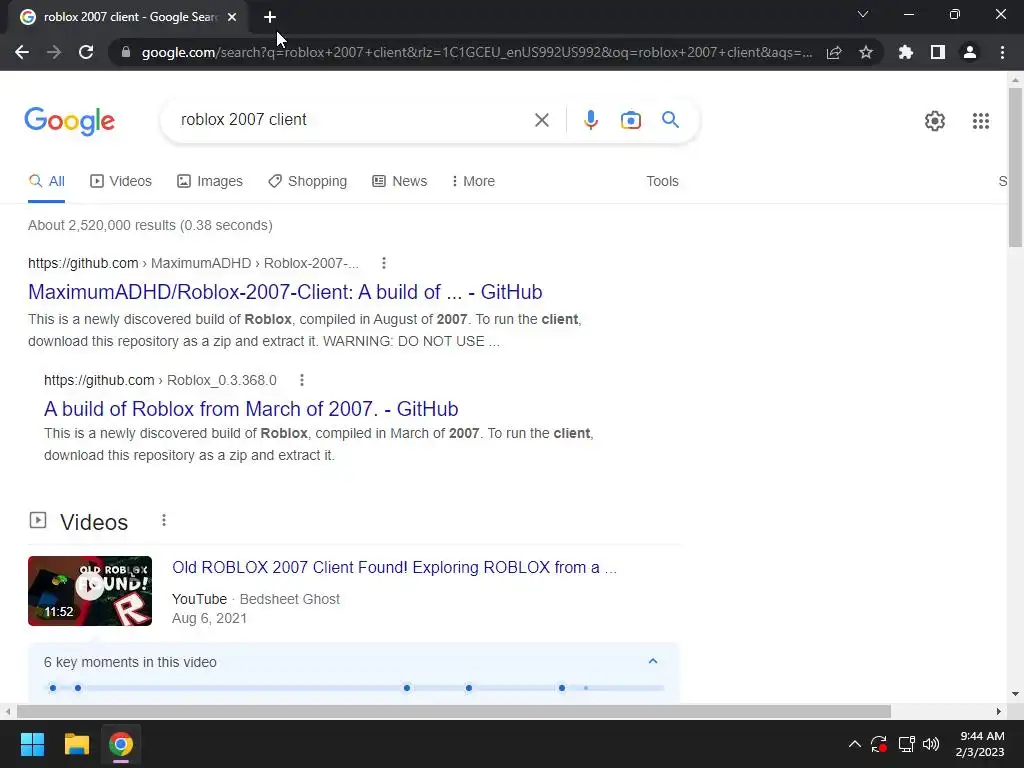This screenshot has width=1024, height=768.
Task: Open the Google apps grid
Action: (980, 121)
